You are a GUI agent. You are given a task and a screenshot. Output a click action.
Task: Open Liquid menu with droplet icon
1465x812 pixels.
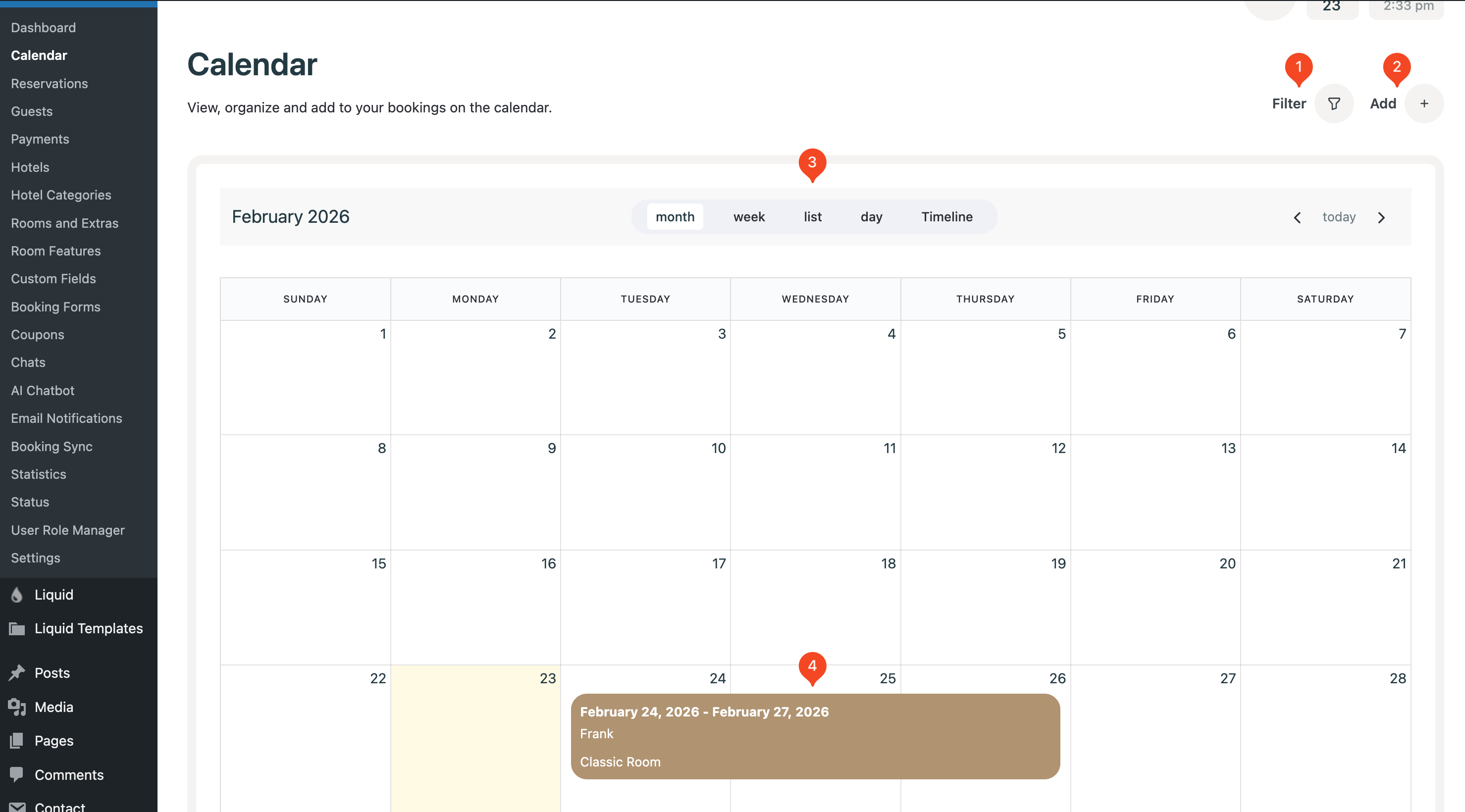(x=17, y=594)
